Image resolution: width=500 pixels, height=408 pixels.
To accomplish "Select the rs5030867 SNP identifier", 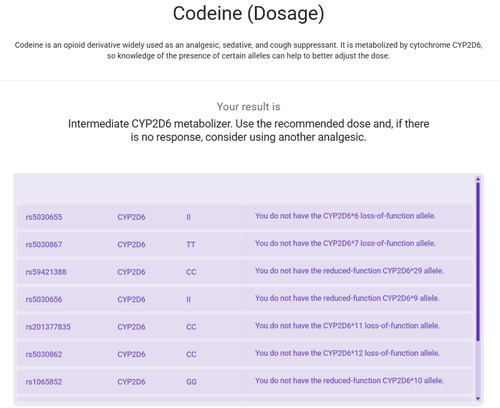I will pos(44,244).
